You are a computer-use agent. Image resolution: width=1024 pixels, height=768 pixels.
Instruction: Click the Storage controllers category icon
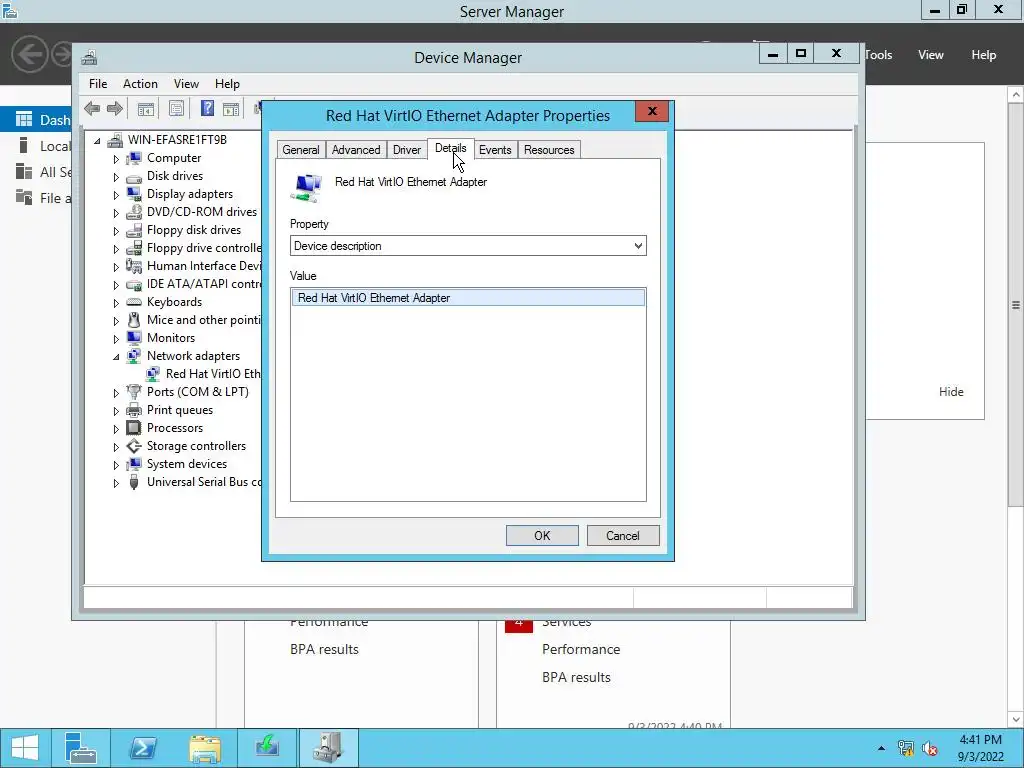tap(134, 446)
